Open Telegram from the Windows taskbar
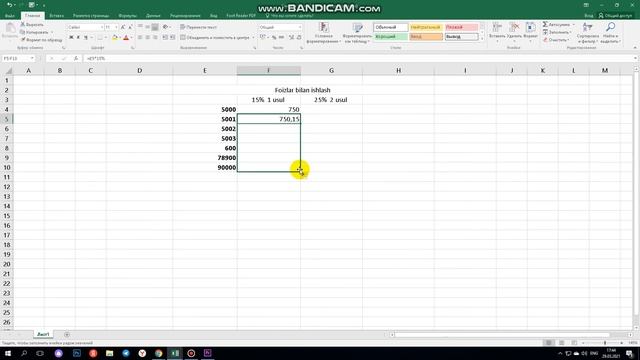The image size is (640, 360). tap(126, 353)
